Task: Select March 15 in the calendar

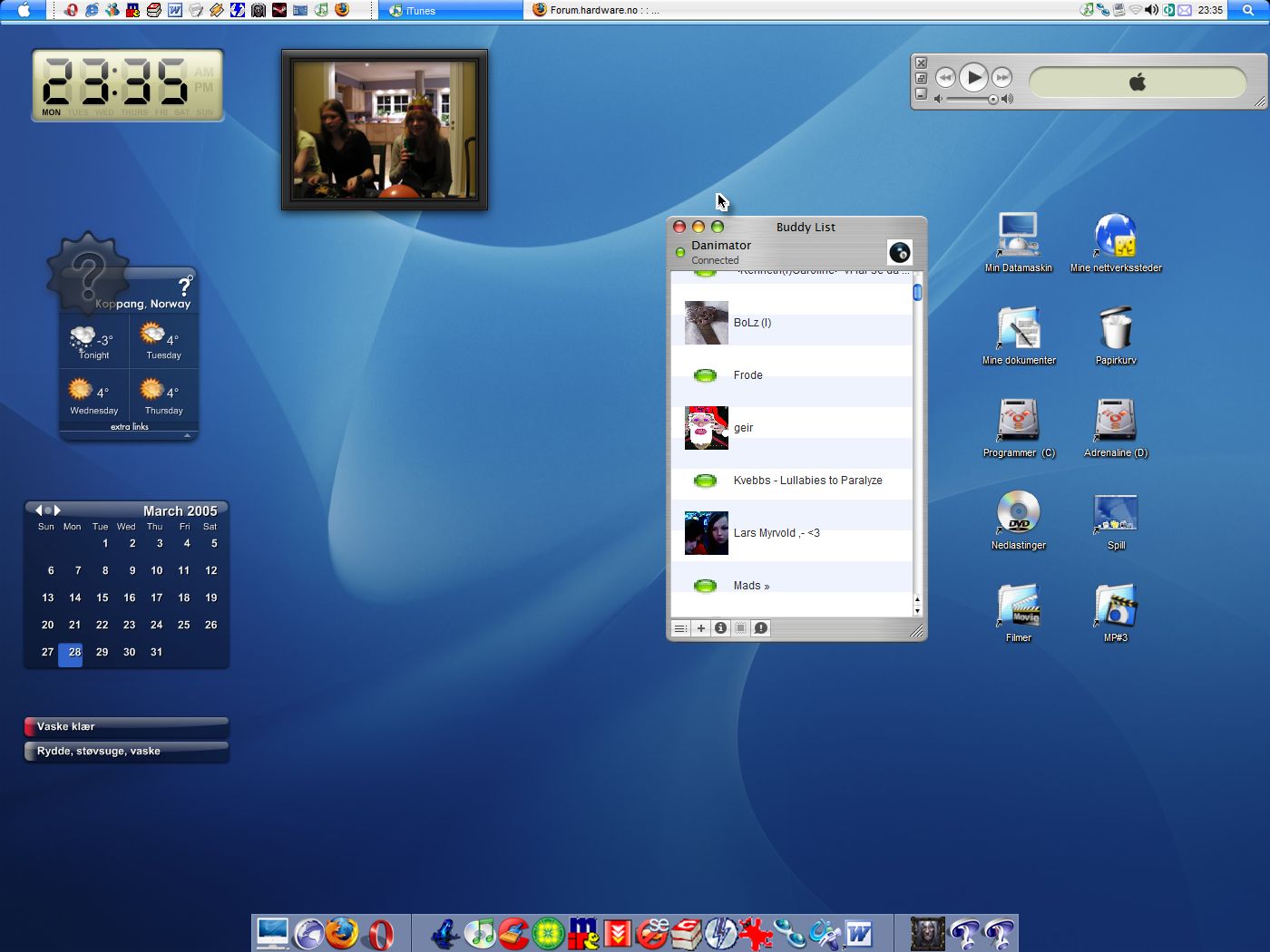Action: [103, 597]
